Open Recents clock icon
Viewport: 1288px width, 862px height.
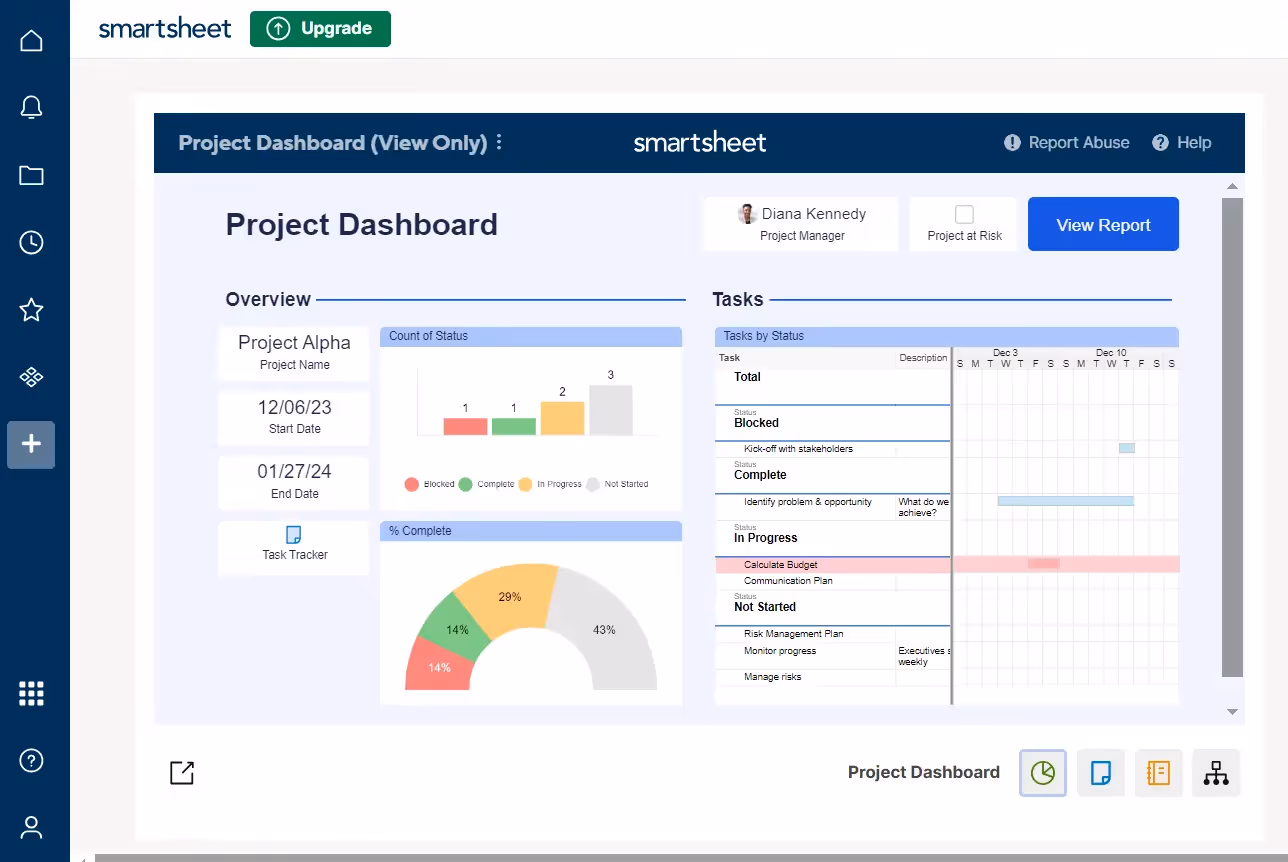coord(31,243)
